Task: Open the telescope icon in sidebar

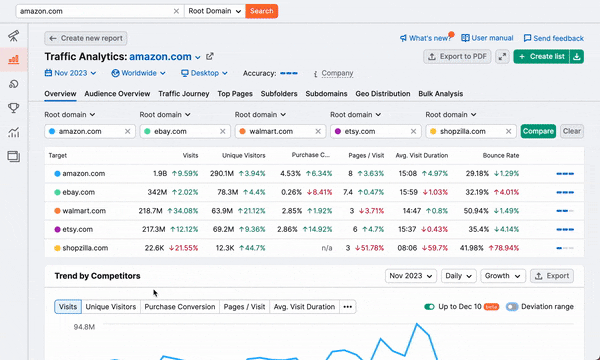Action: pos(13,36)
